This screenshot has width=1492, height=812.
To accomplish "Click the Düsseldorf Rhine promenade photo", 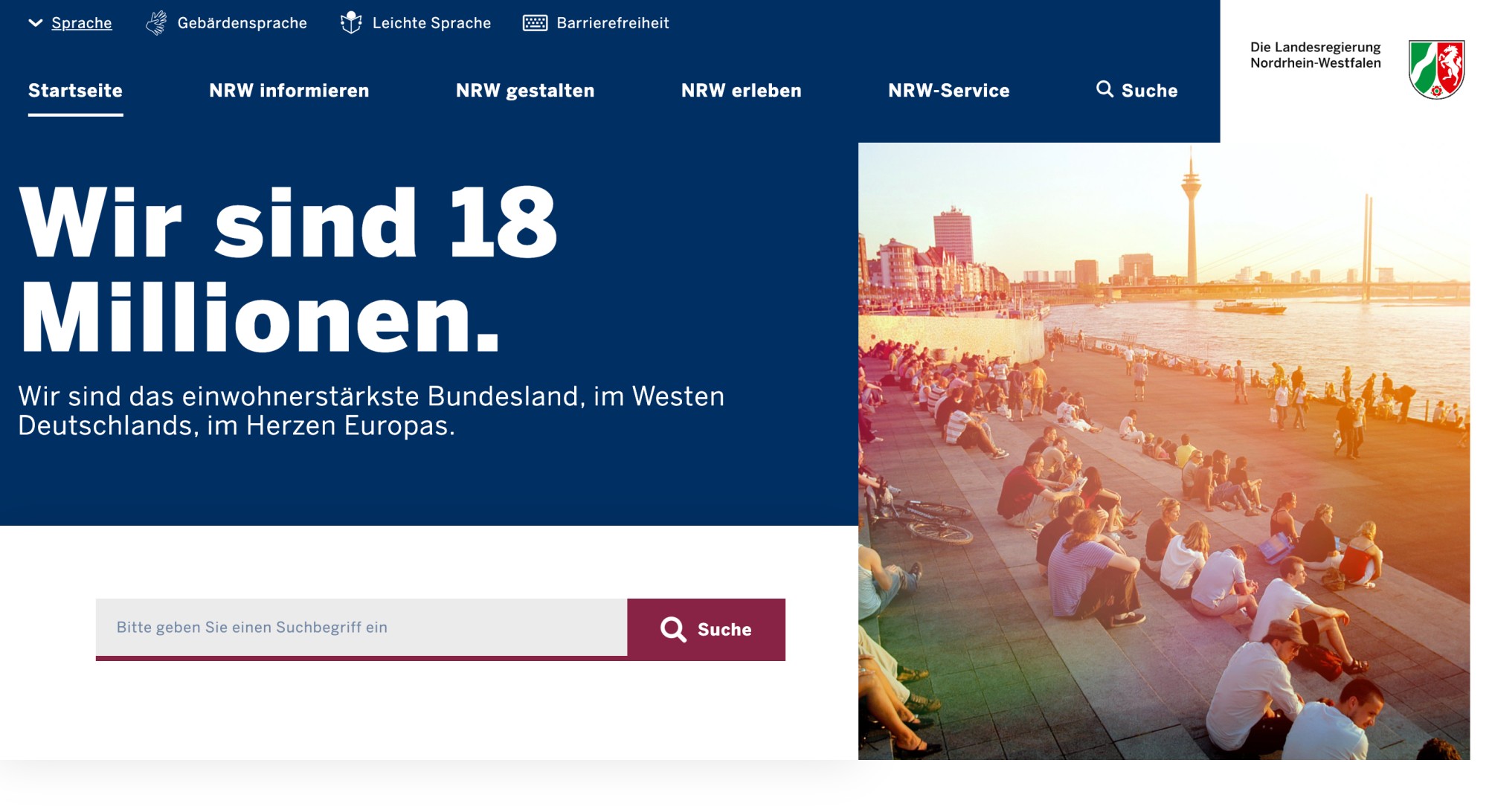I will pyautogui.click(x=1164, y=451).
